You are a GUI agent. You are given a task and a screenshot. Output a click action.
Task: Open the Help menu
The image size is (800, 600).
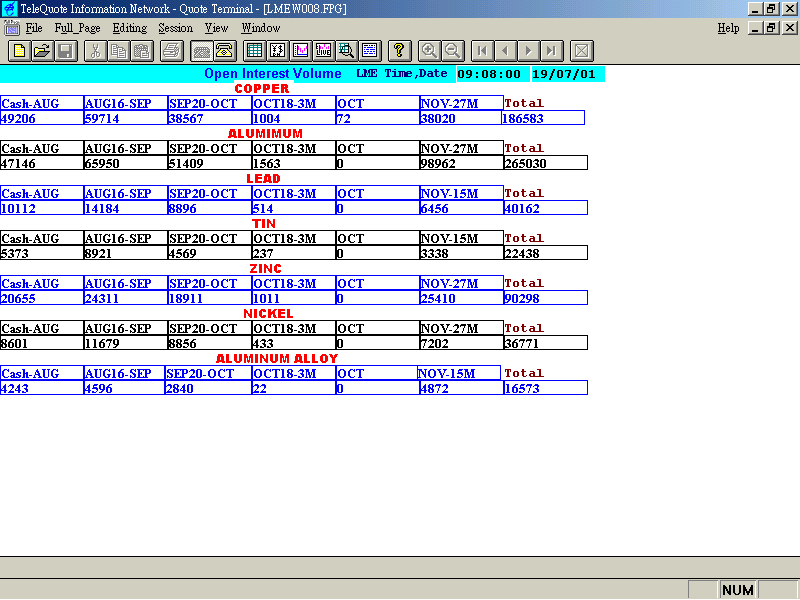coord(728,28)
